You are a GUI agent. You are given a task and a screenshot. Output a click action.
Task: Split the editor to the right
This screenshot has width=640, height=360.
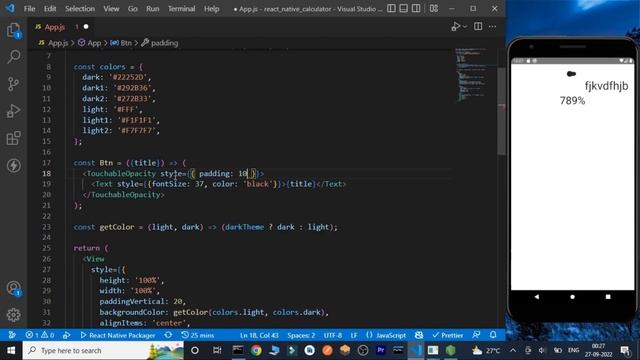[478, 27]
